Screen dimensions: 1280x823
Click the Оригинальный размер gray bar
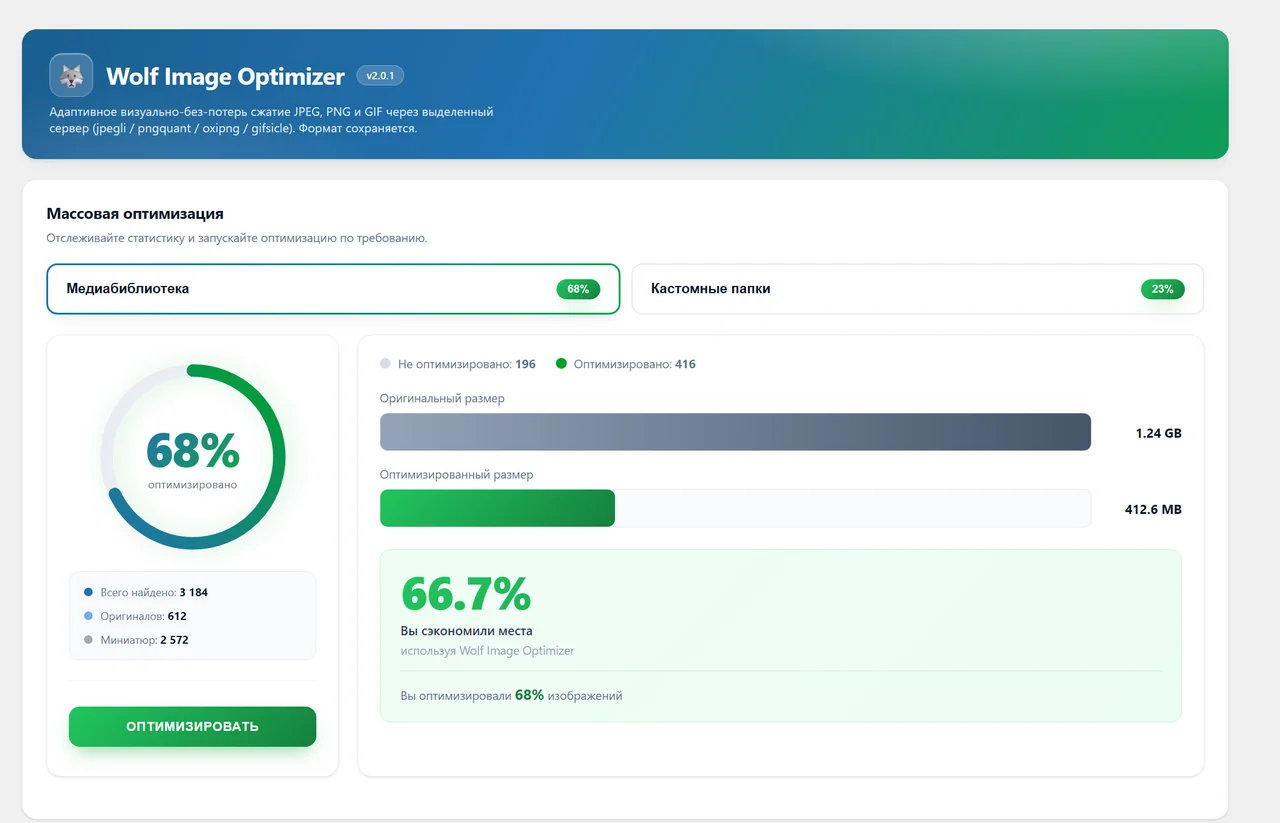click(x=735, y=432)
